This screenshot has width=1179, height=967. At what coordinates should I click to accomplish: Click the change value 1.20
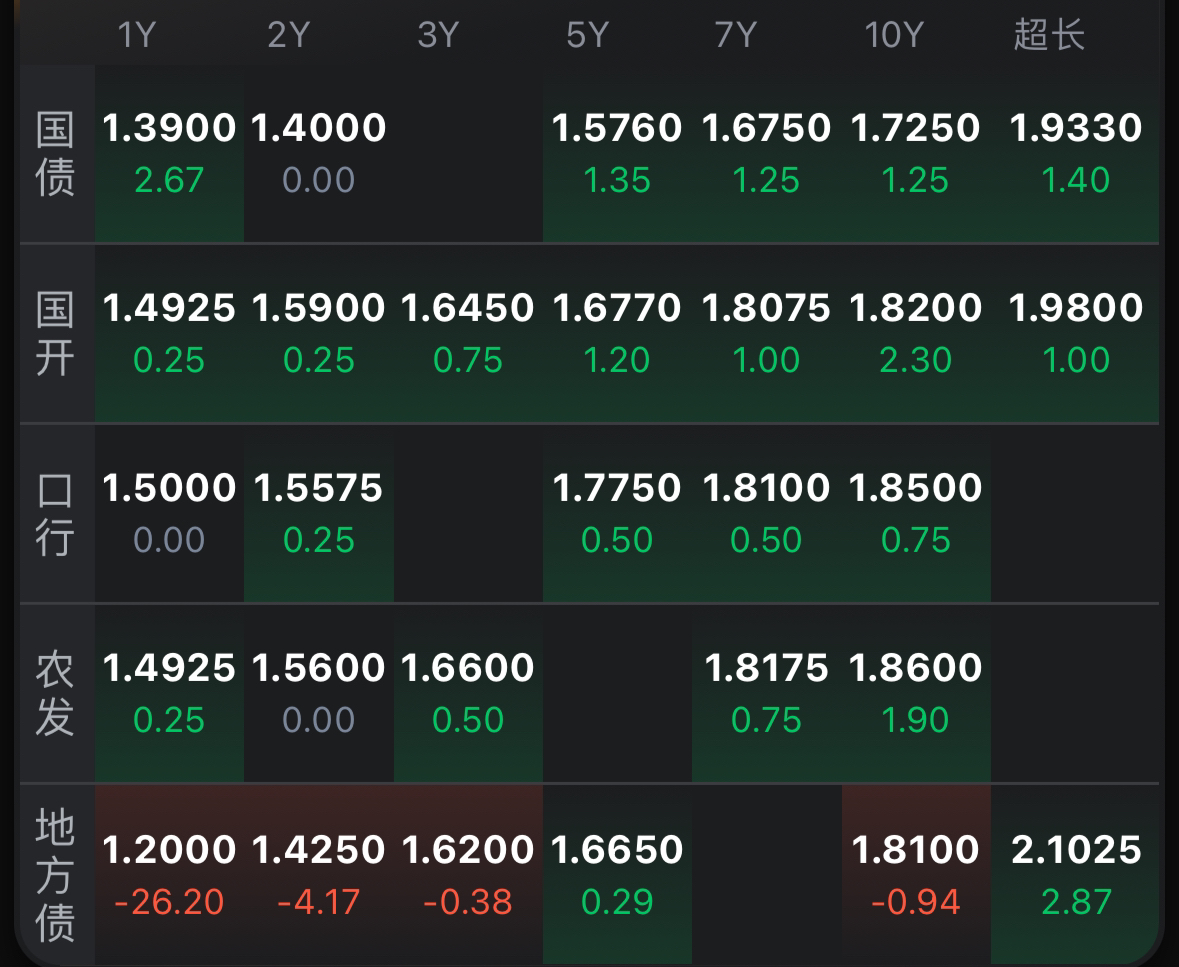click(x=617, y=359)
